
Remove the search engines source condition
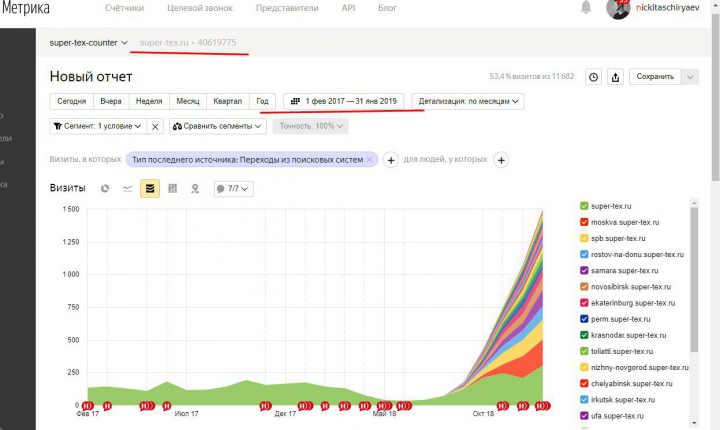click(369, 159)
